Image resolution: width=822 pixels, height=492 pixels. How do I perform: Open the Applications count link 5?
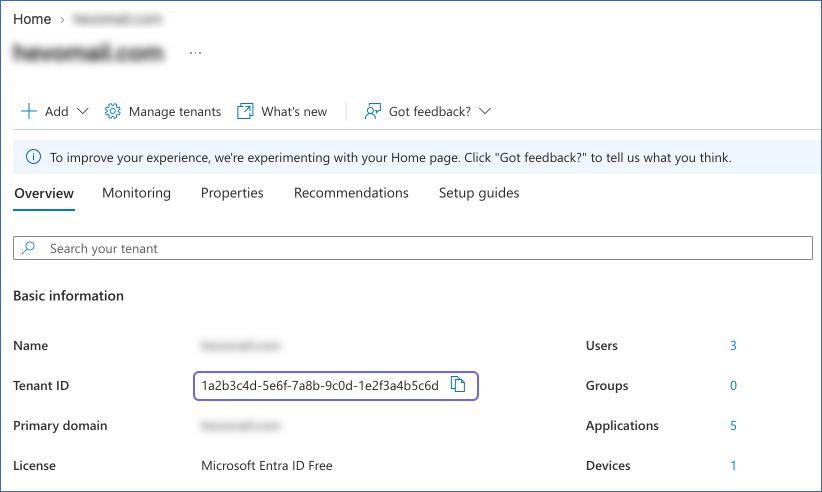[733, 425]
